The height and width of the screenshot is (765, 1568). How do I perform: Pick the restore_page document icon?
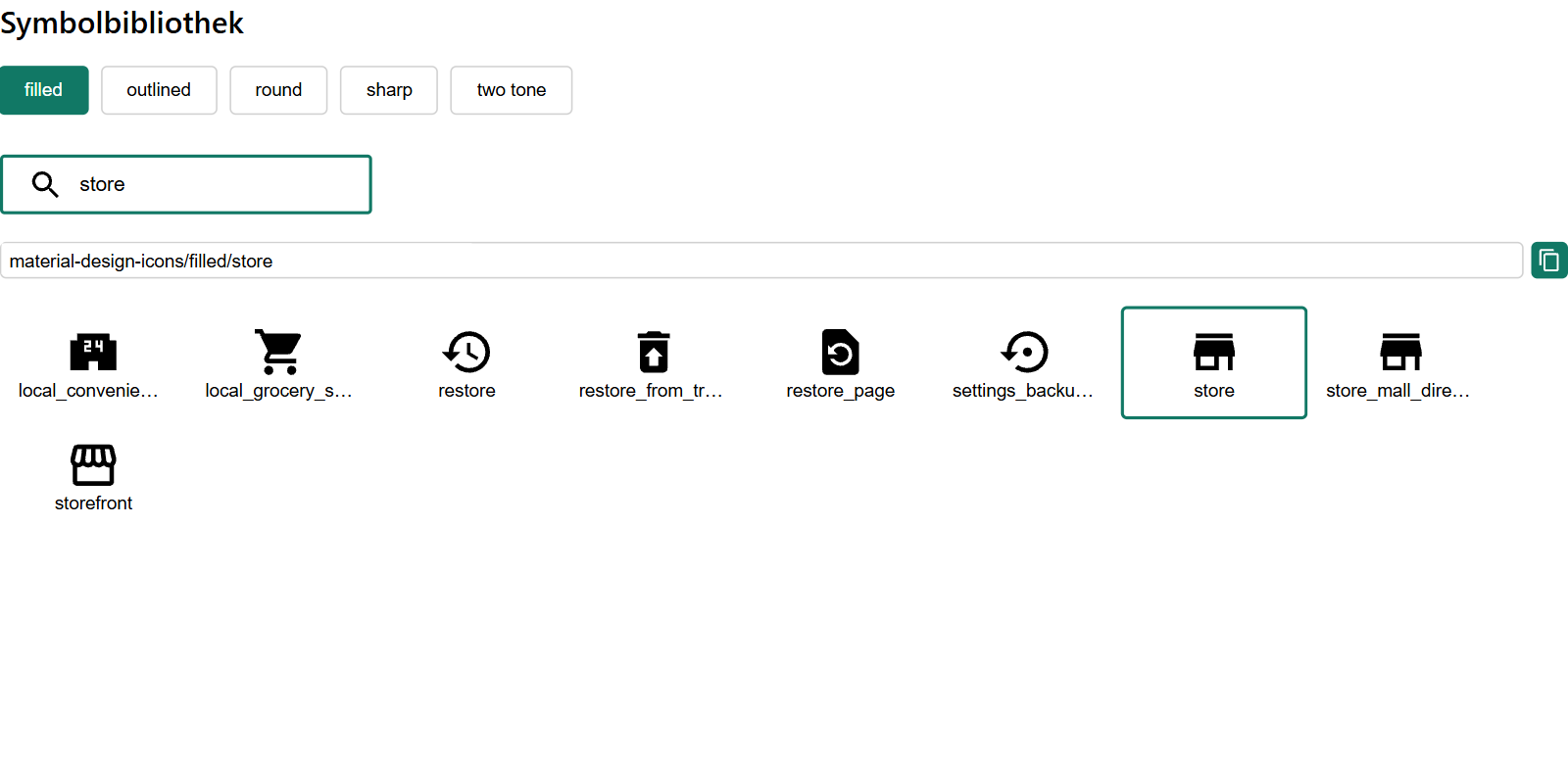pos(841,352)
